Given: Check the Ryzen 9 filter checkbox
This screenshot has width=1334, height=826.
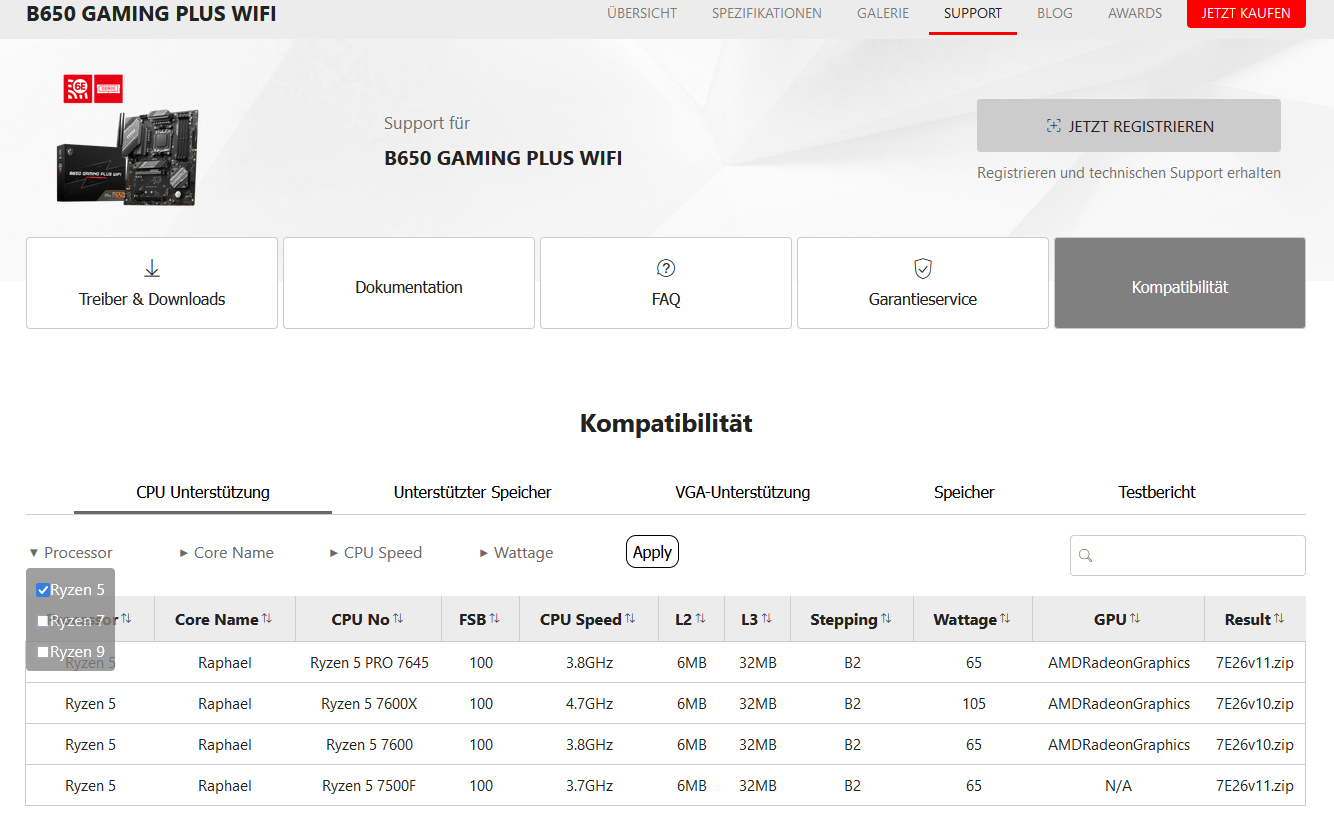Looking at the screenshot, I should [43, 652].
